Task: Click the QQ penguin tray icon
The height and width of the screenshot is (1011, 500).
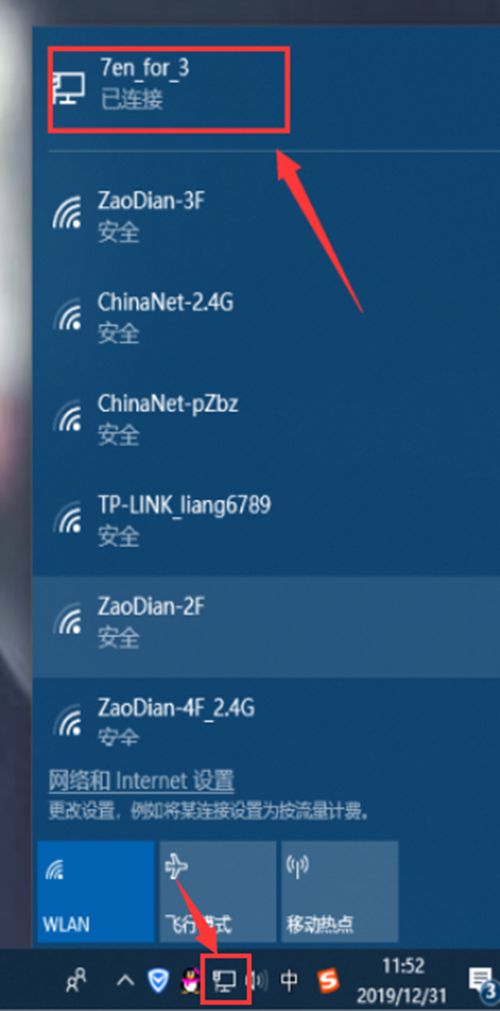Action: [190, 981]
